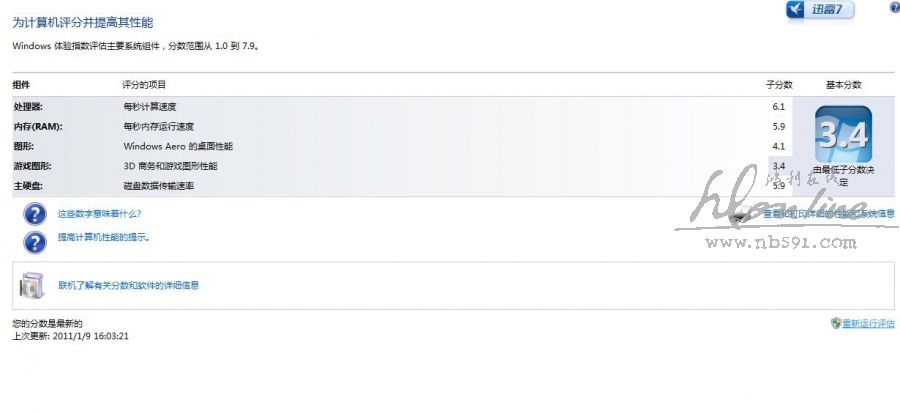Click question icon beside 提高计算机性能的提示
The image size is (900, 414).
(x=35, y=241)
